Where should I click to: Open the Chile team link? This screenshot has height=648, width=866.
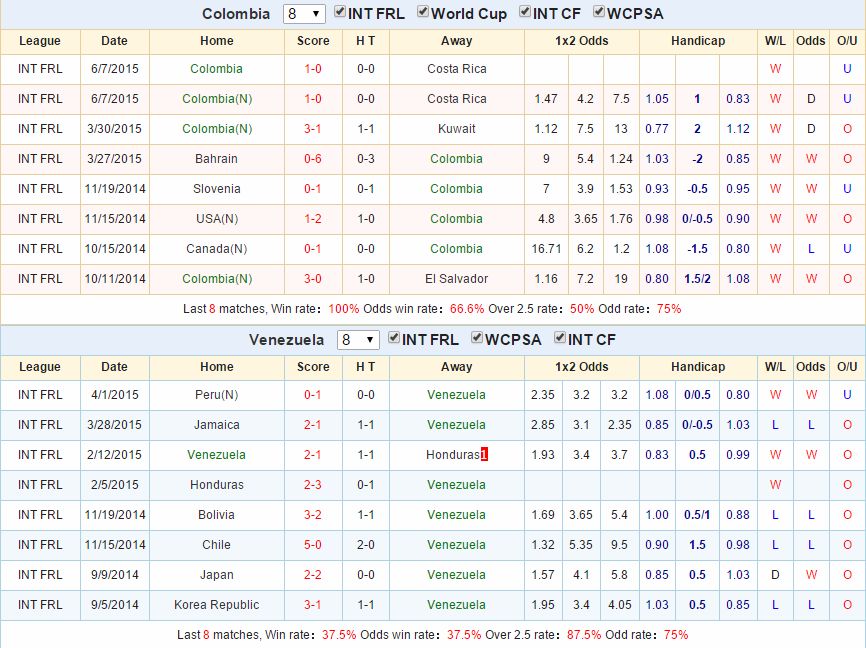pyautogui.click(x=216, y=545)
